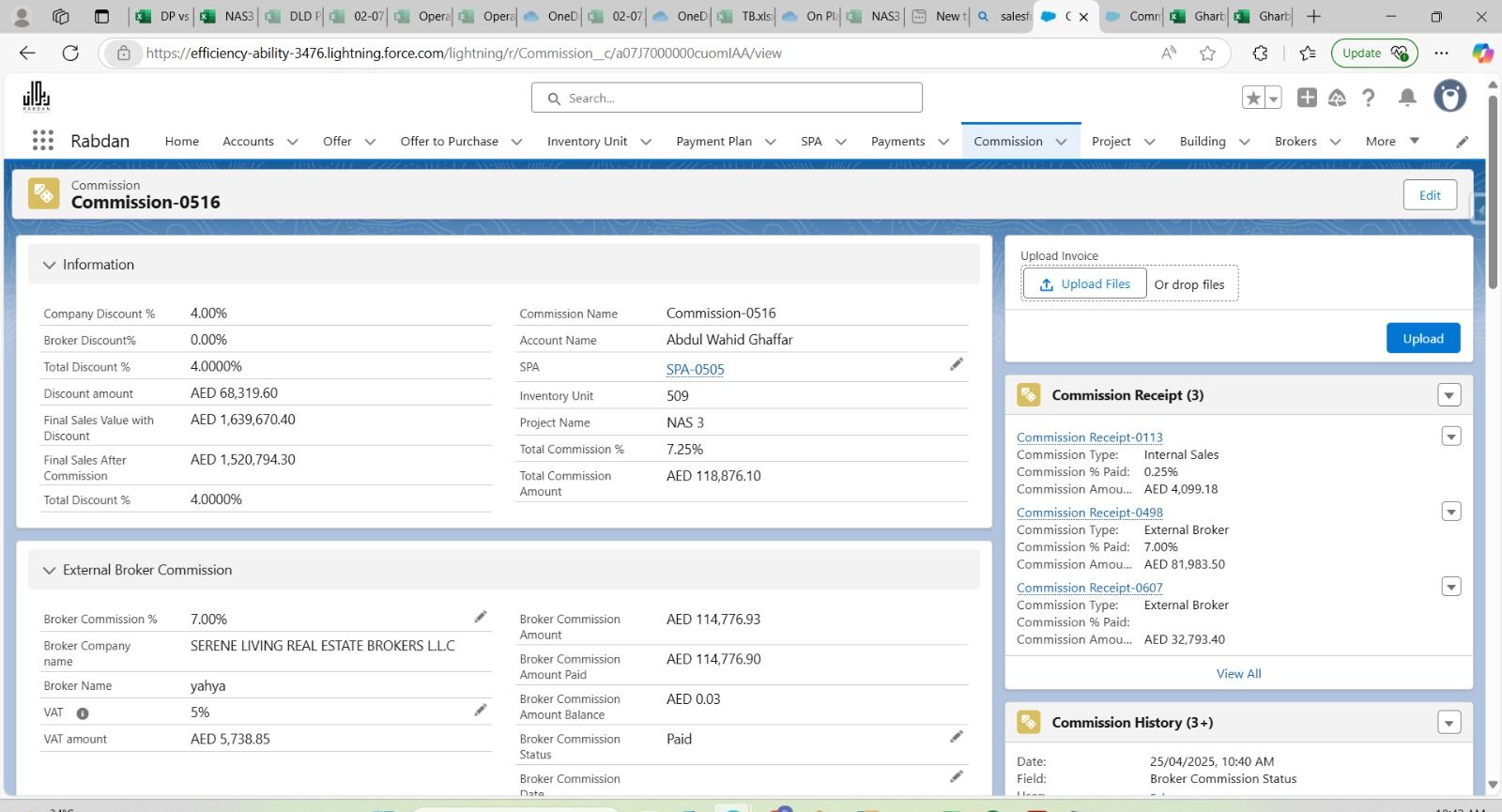Open the Inventory Unit tab
Viewport: 1502px width, 812px height.
[x=587, y=142]
